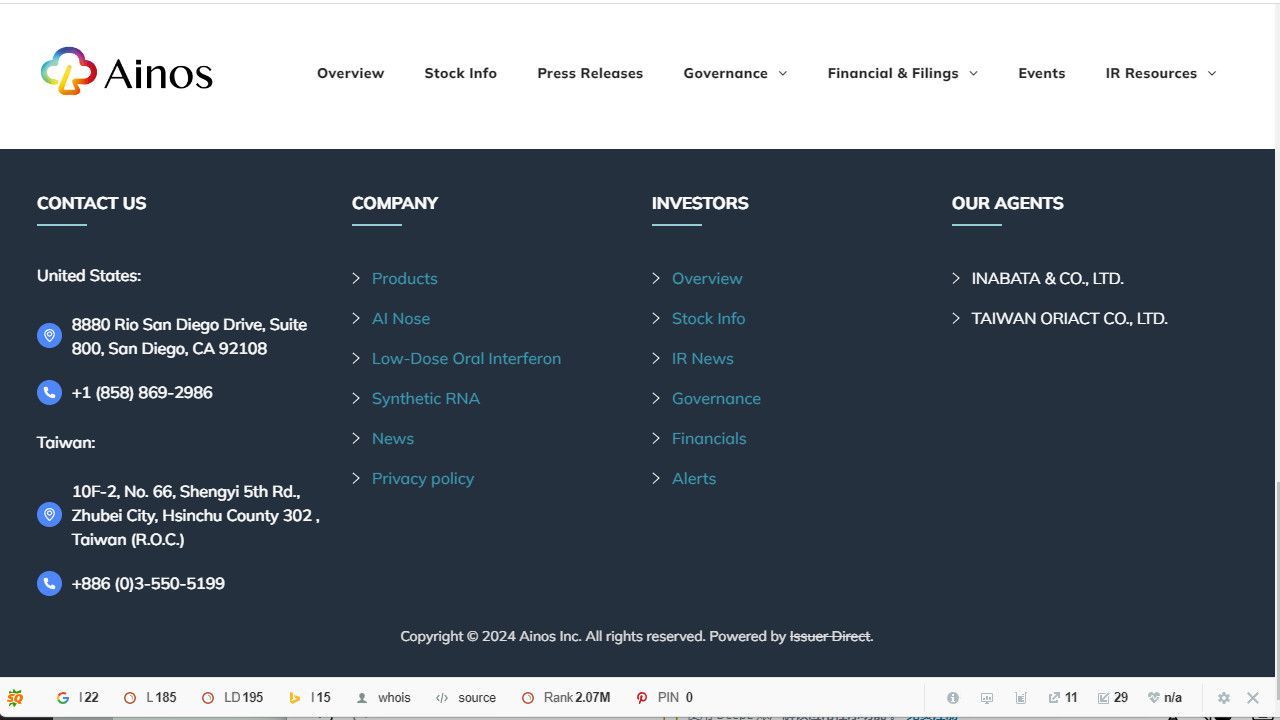
Task: Click the L 185 links metric
Action: pos(150,698)
